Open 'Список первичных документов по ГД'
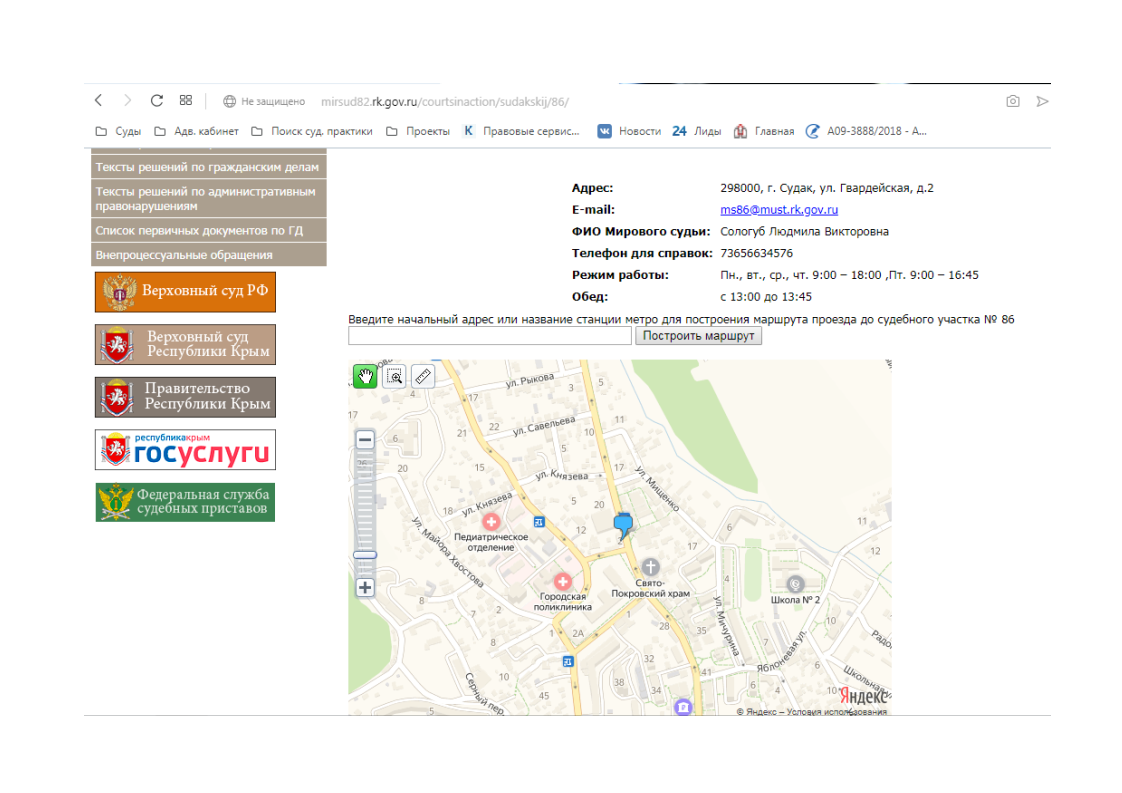This screenshot has width=1122, height=793. [x=209, y=230]
